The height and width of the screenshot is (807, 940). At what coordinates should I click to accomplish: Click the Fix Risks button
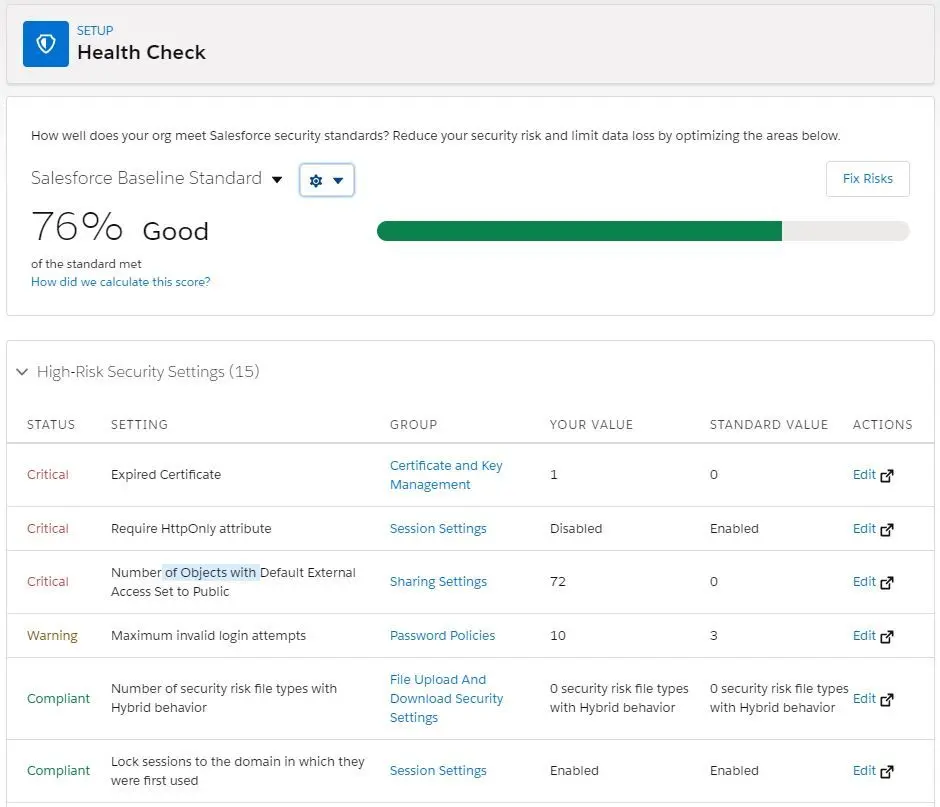(x=867, y=179)
